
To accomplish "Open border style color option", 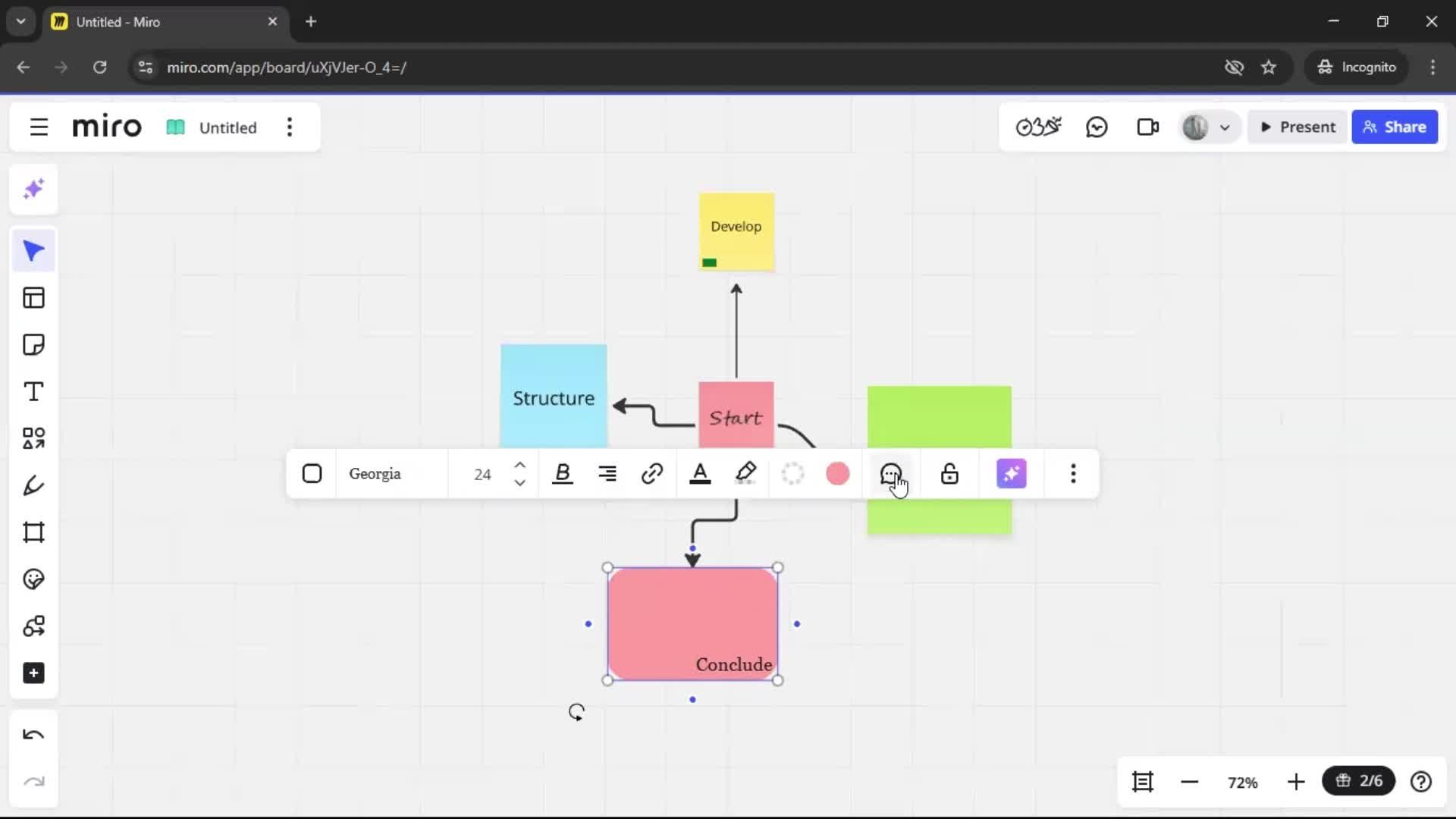I will click(792, 474).
